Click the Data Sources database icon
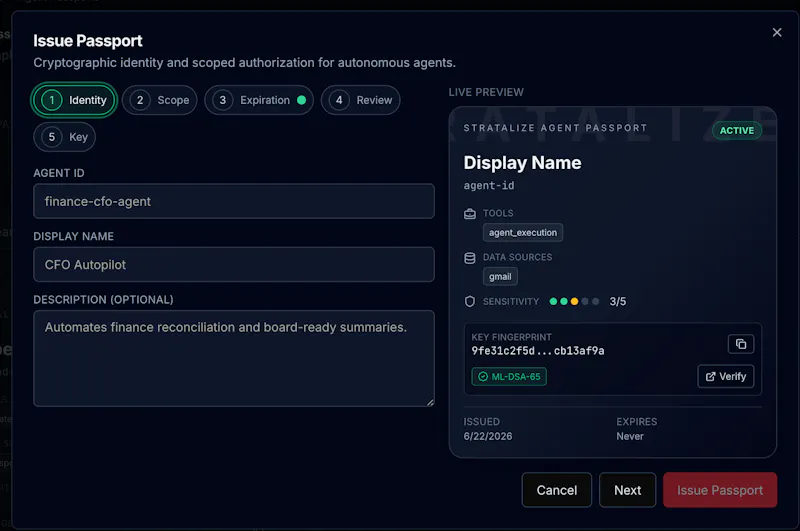Viewport: 800px width, 531px height. tap(470, 258)
